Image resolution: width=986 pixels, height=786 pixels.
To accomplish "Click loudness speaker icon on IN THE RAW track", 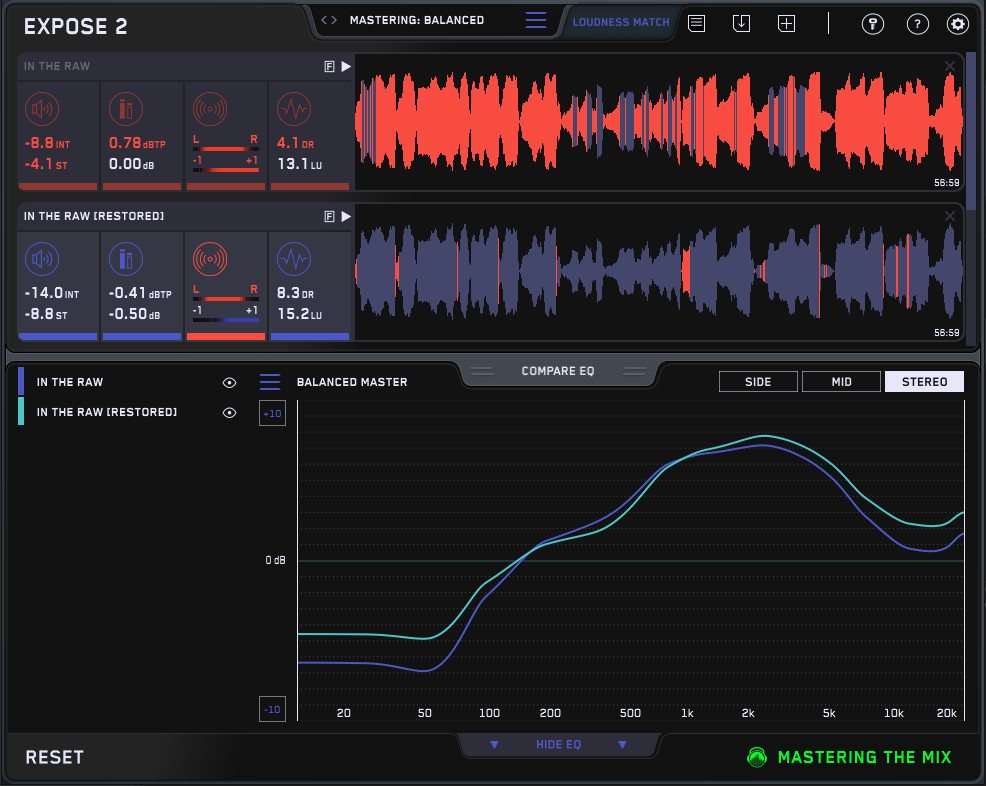I will pos(41,107).
